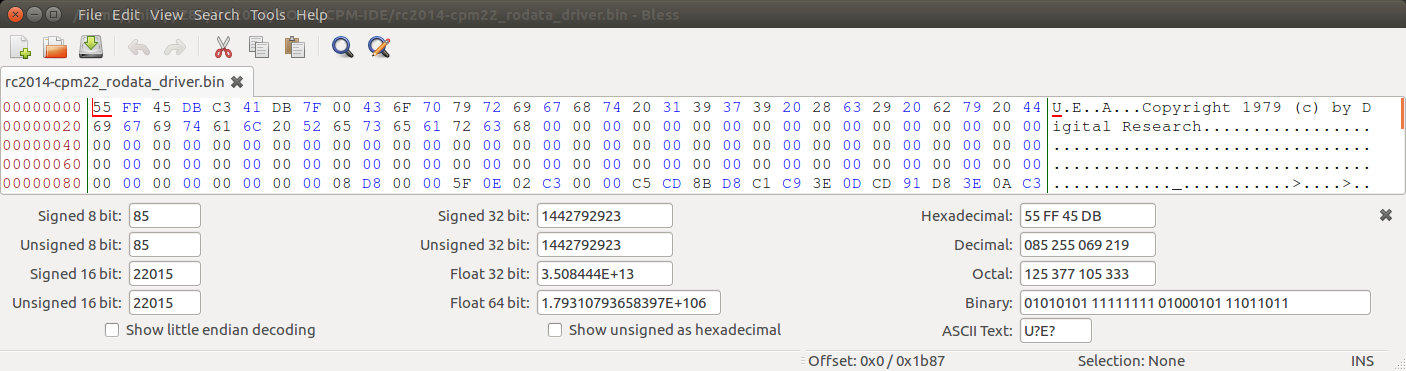Close the conversion table panel
The width and height of the screenshot is (1406, 371).
click(1385, 215)
